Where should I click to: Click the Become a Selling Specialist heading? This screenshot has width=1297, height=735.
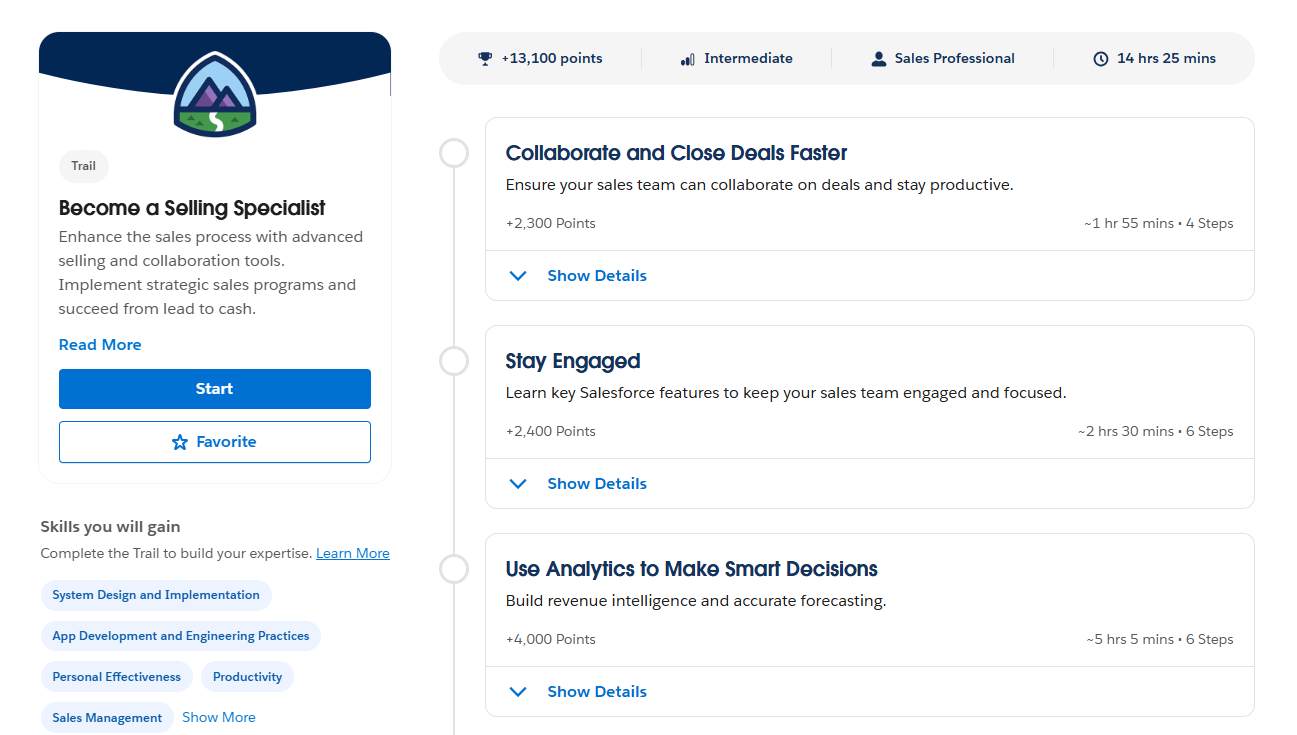tap(192, 208)
